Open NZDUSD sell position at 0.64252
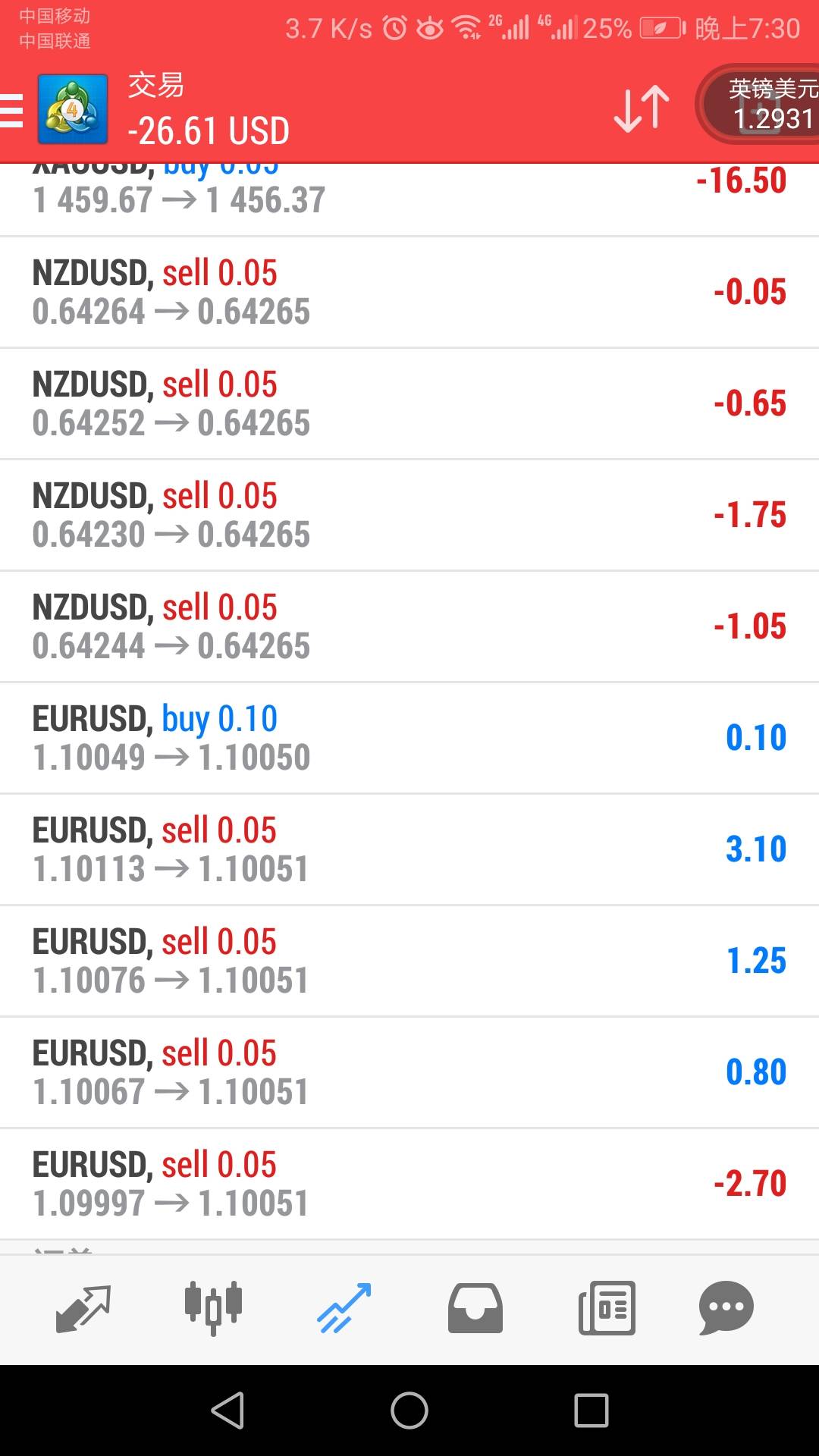The width and height of the screenshot is (819, 1456). 409,403
